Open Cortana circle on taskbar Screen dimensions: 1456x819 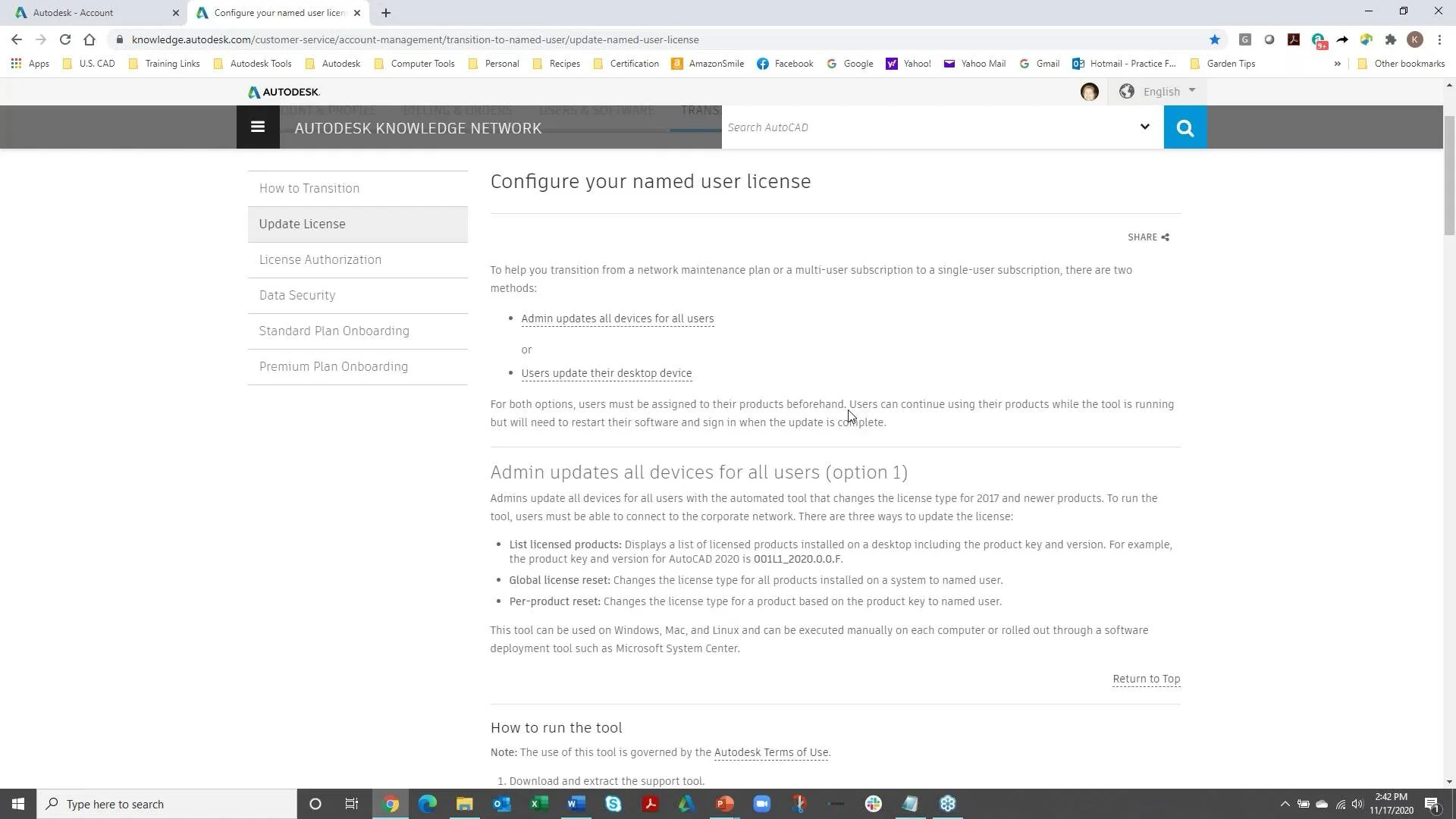coord(315,804)
